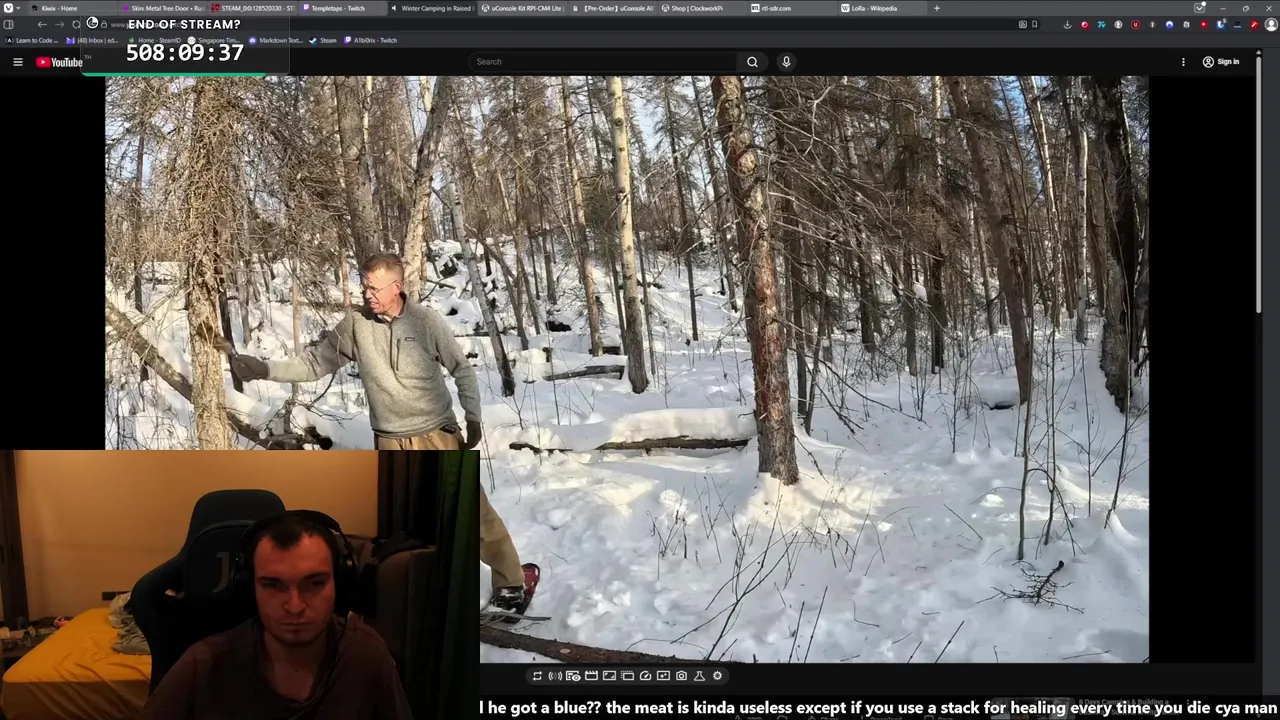
Task: Open the Markdown Text bookmark
Action: (276, 40)
